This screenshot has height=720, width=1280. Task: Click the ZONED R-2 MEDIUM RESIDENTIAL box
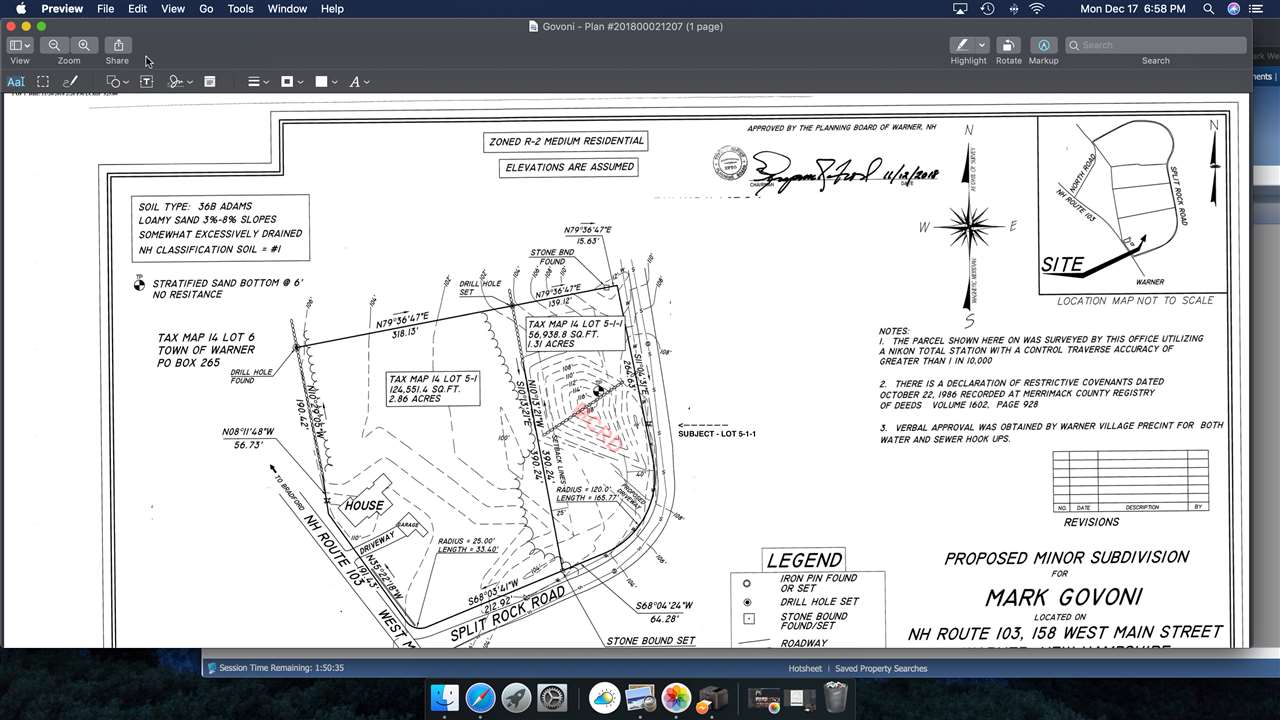pyautogui.click(x=567, y=142)
